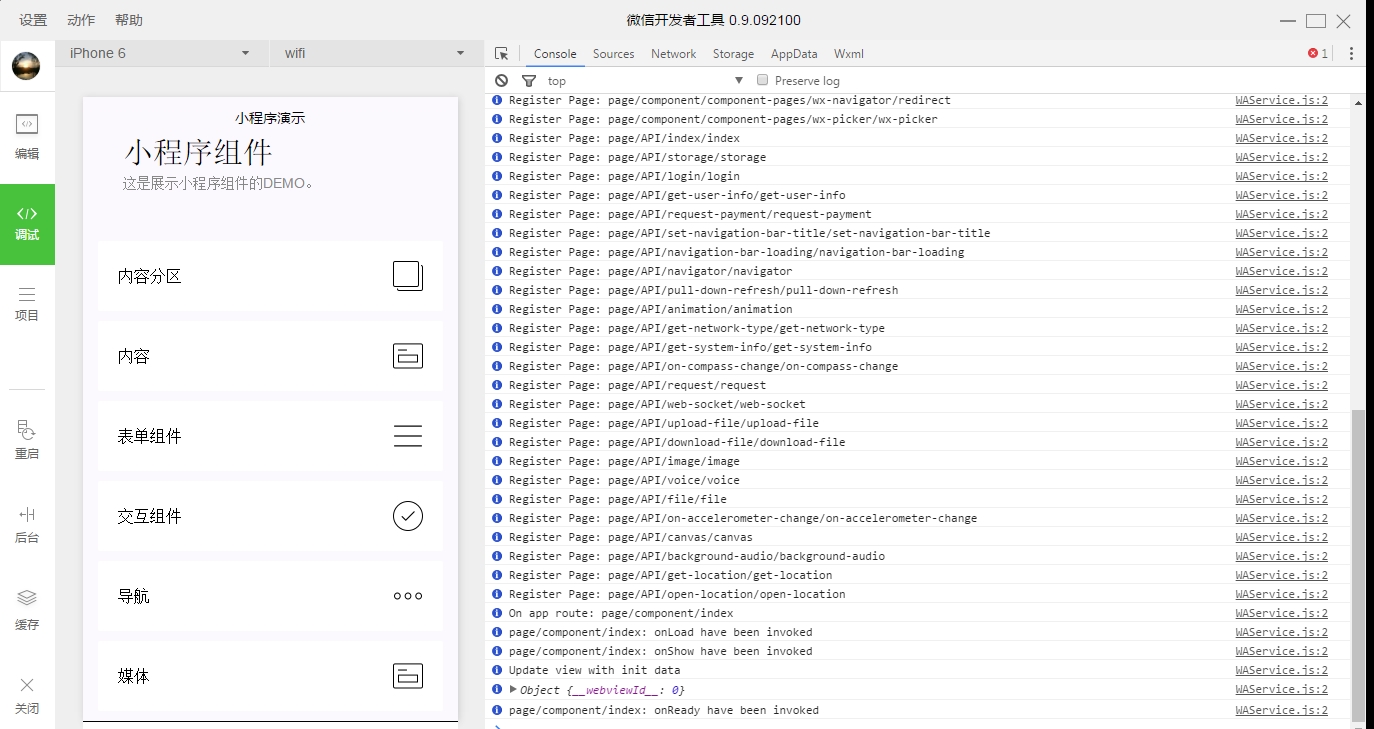Open the console filter funnel icon
The width and height of the screenshot is (1374, 729).
[529, 81]
